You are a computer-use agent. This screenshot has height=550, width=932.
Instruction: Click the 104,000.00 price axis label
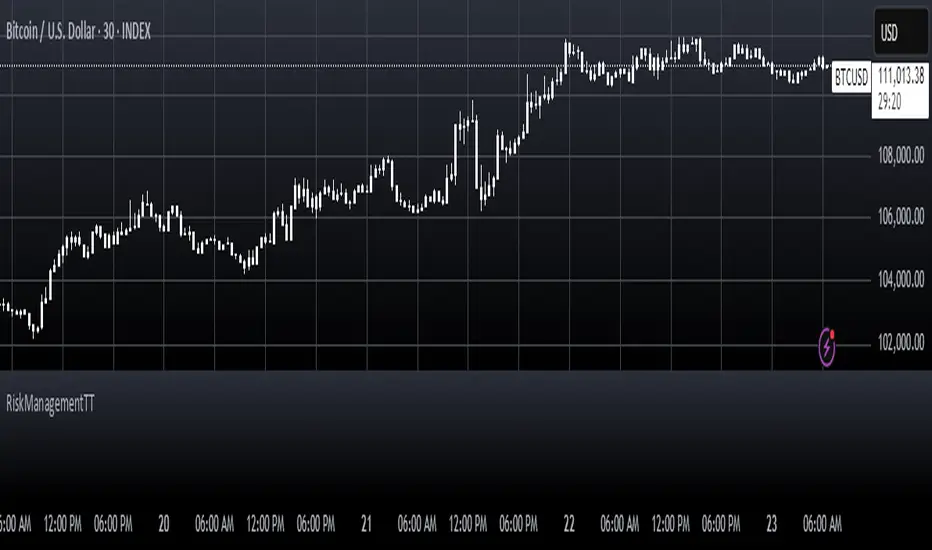tap(901, 278)
